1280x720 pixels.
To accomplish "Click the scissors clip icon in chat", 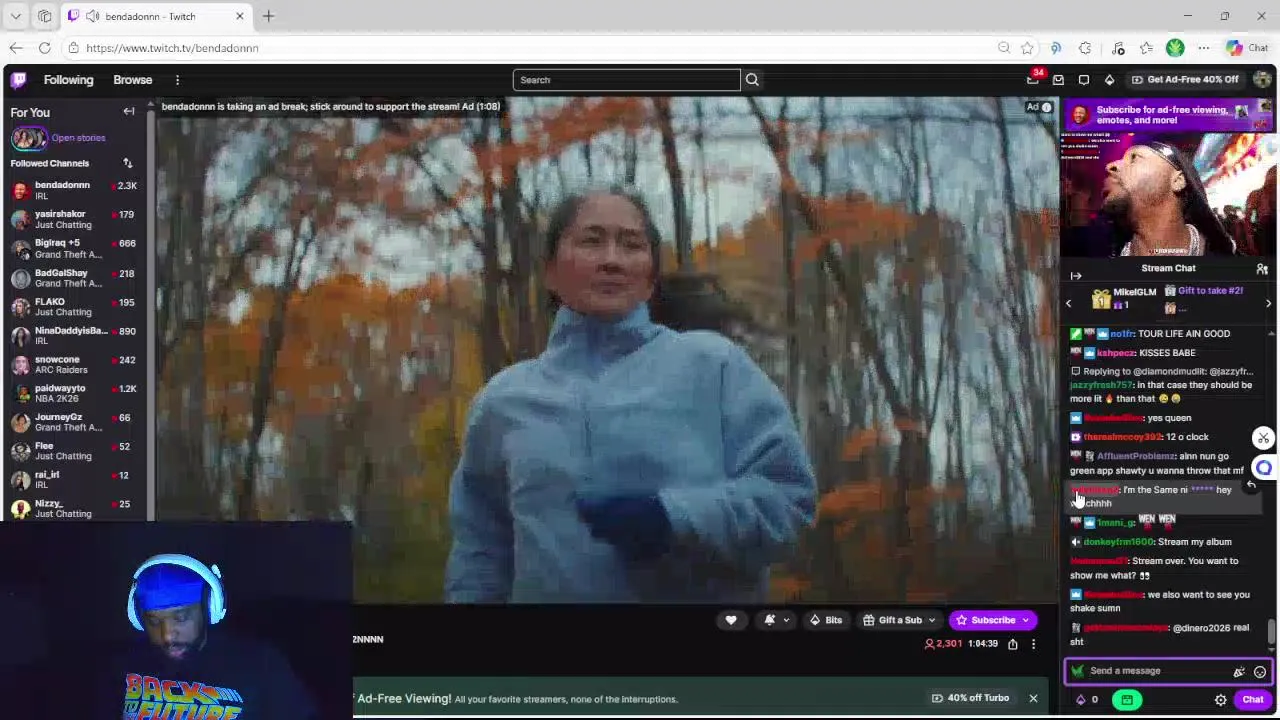I will (x=1263, y=438).
